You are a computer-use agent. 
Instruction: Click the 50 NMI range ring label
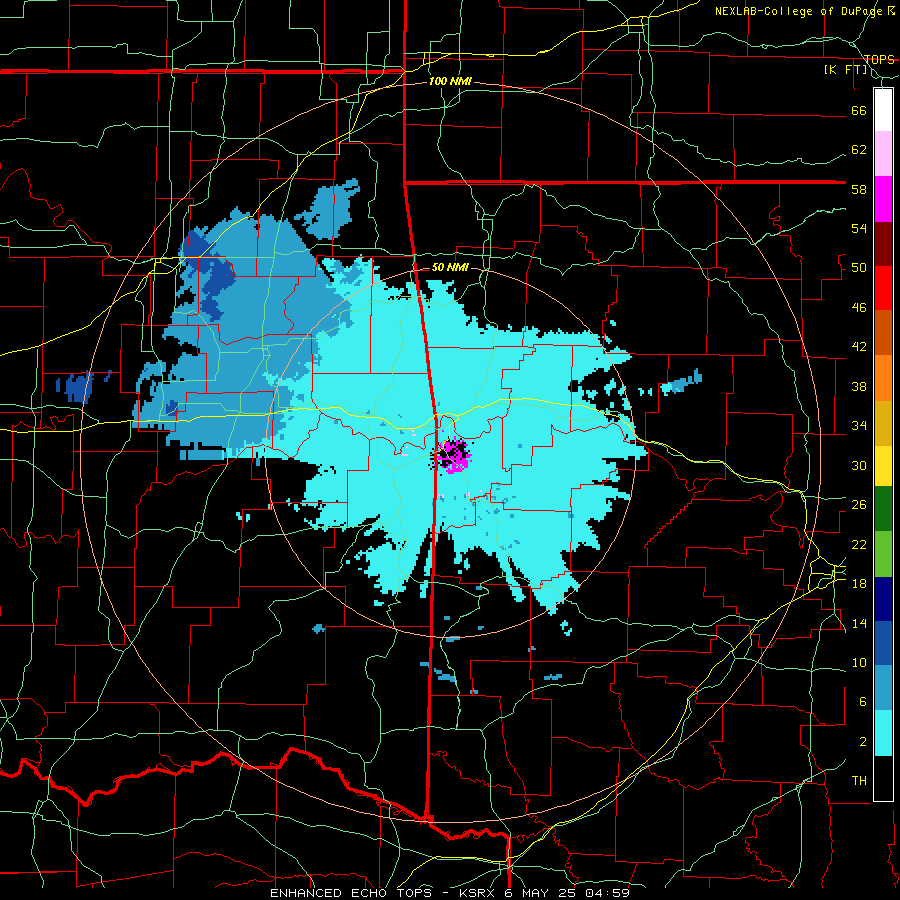[450, 267]
